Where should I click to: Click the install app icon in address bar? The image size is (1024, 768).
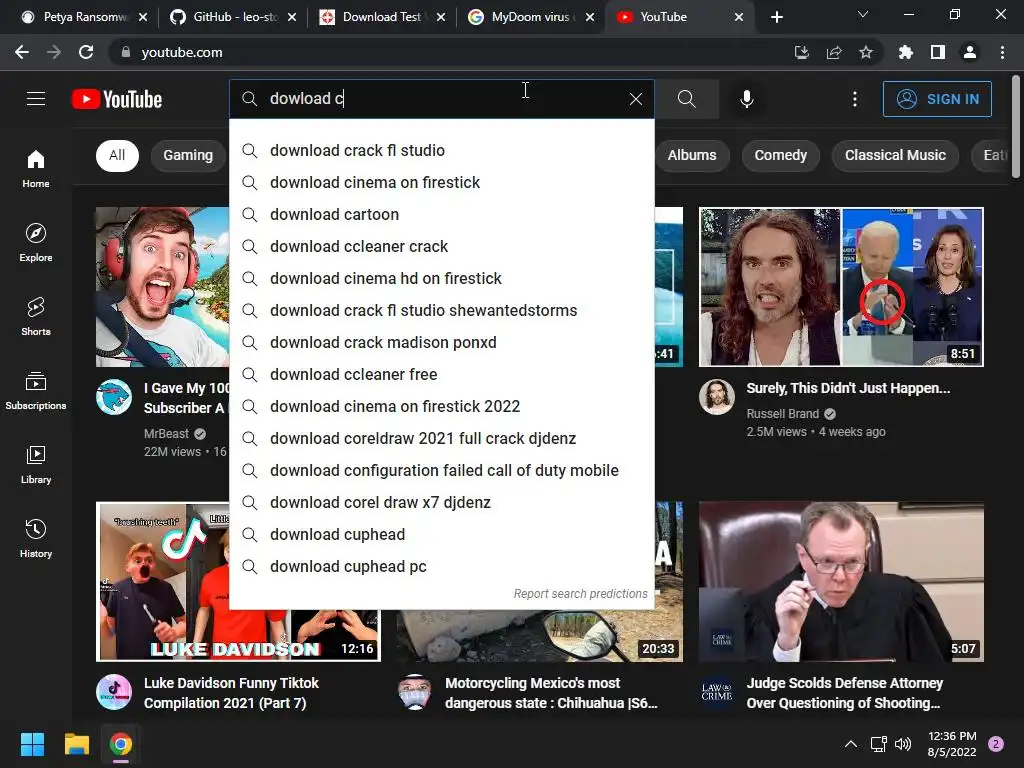click(x=801, y=52)
